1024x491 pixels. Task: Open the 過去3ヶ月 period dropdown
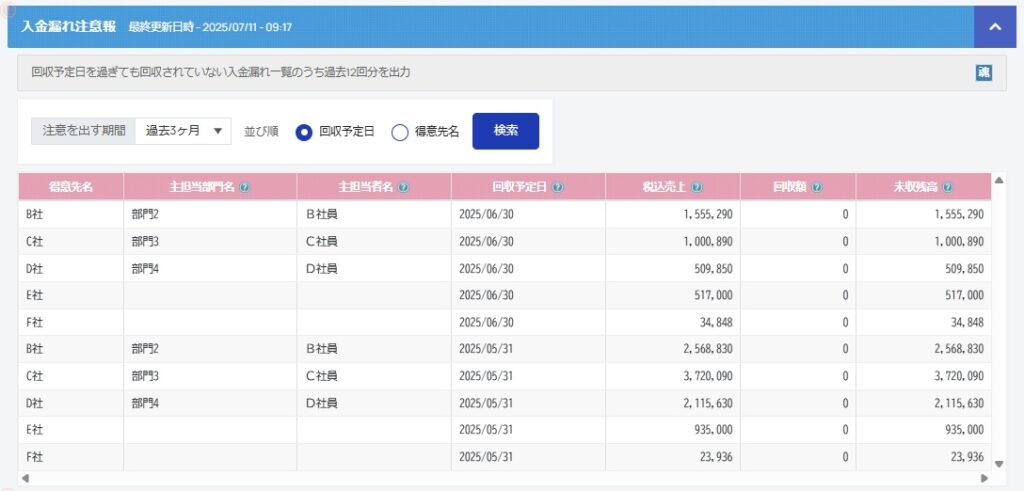183,131
